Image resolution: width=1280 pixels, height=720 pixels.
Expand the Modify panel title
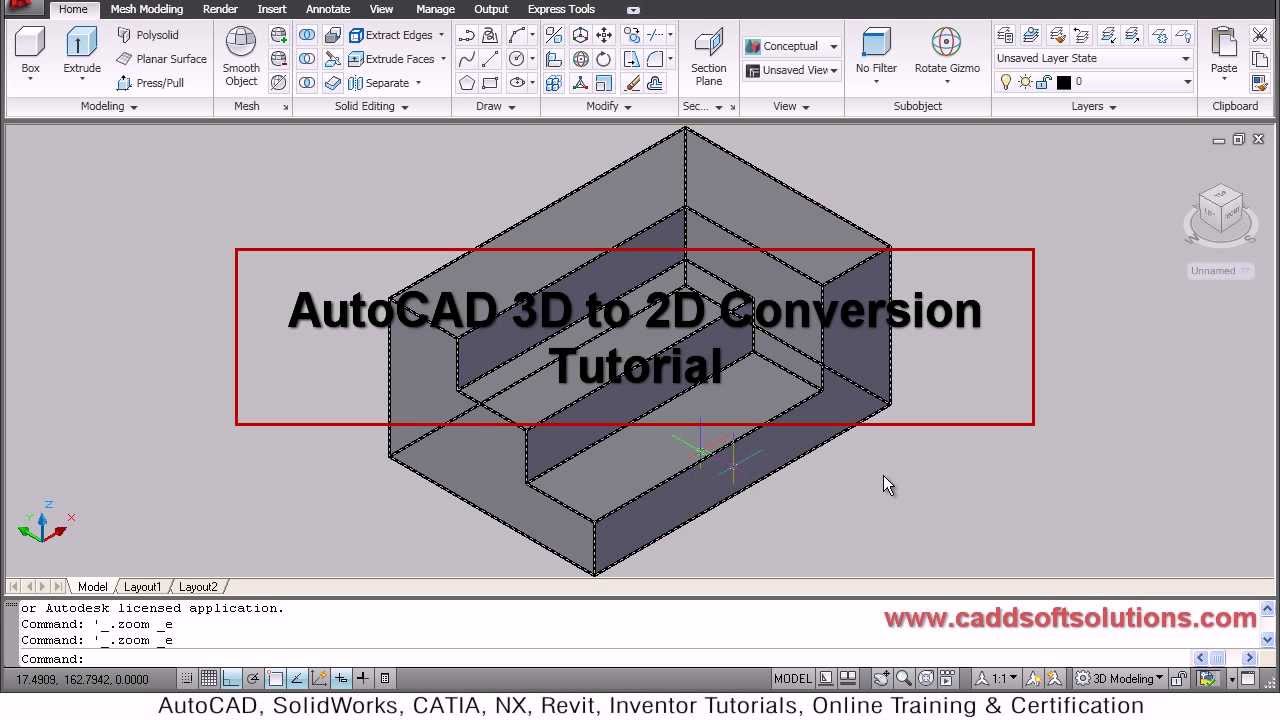tap(609, 106)
